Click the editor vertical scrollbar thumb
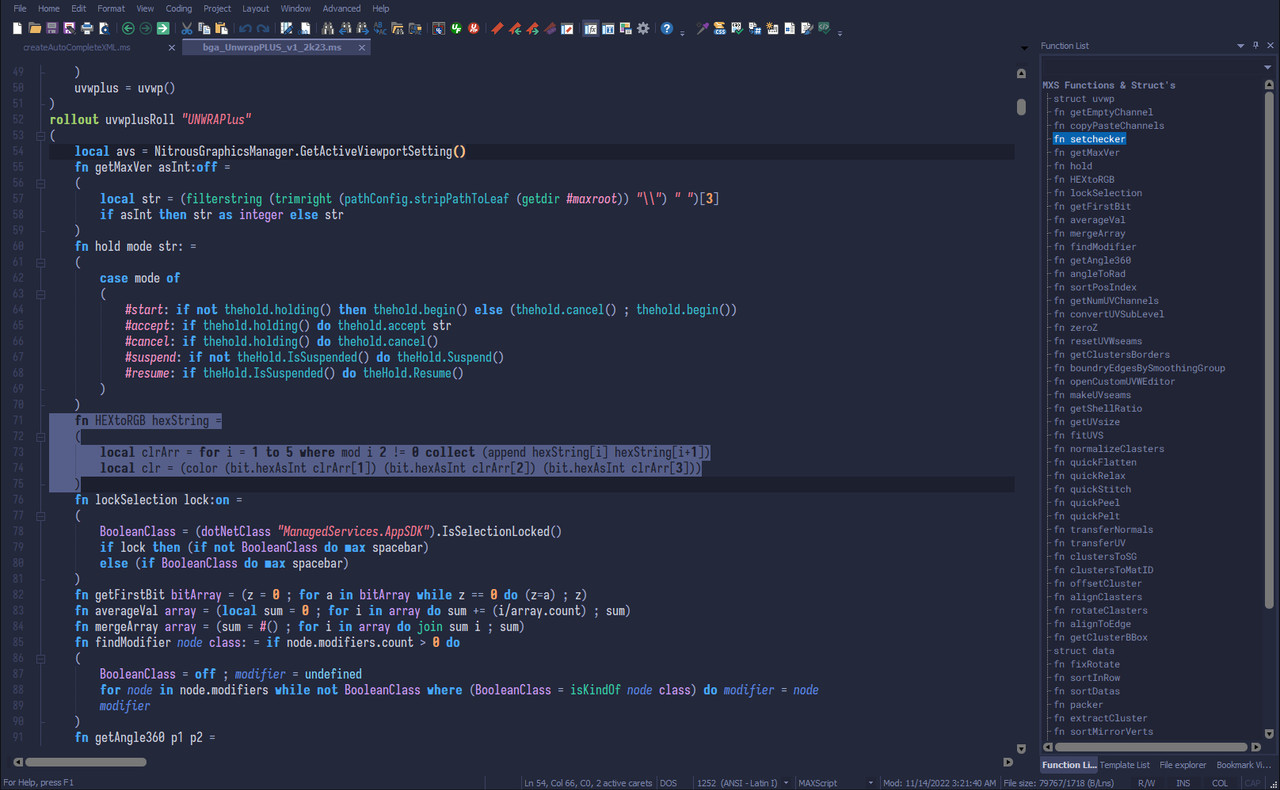 pos(1021,106)
